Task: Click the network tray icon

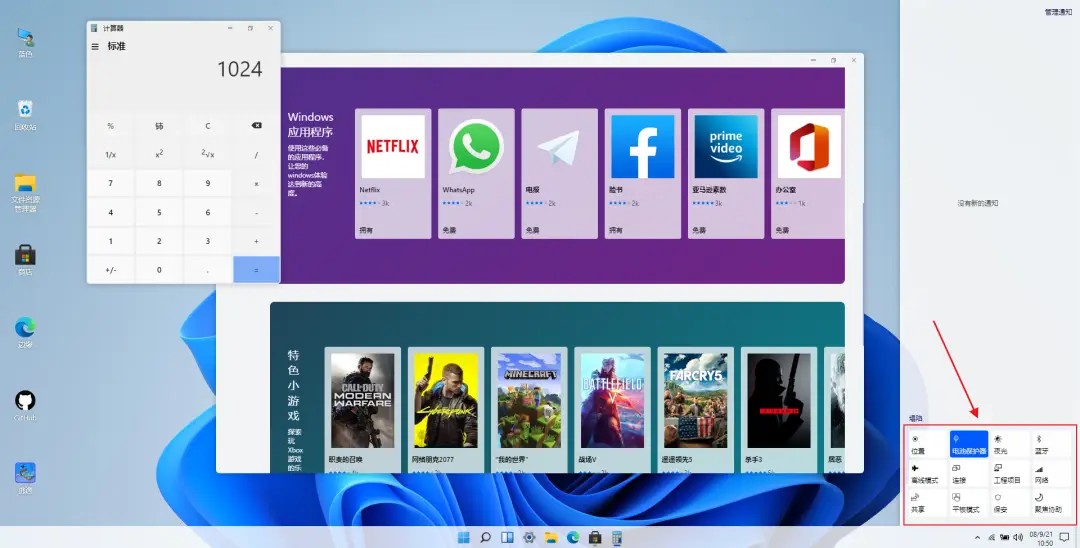Action: click(992, 538)
